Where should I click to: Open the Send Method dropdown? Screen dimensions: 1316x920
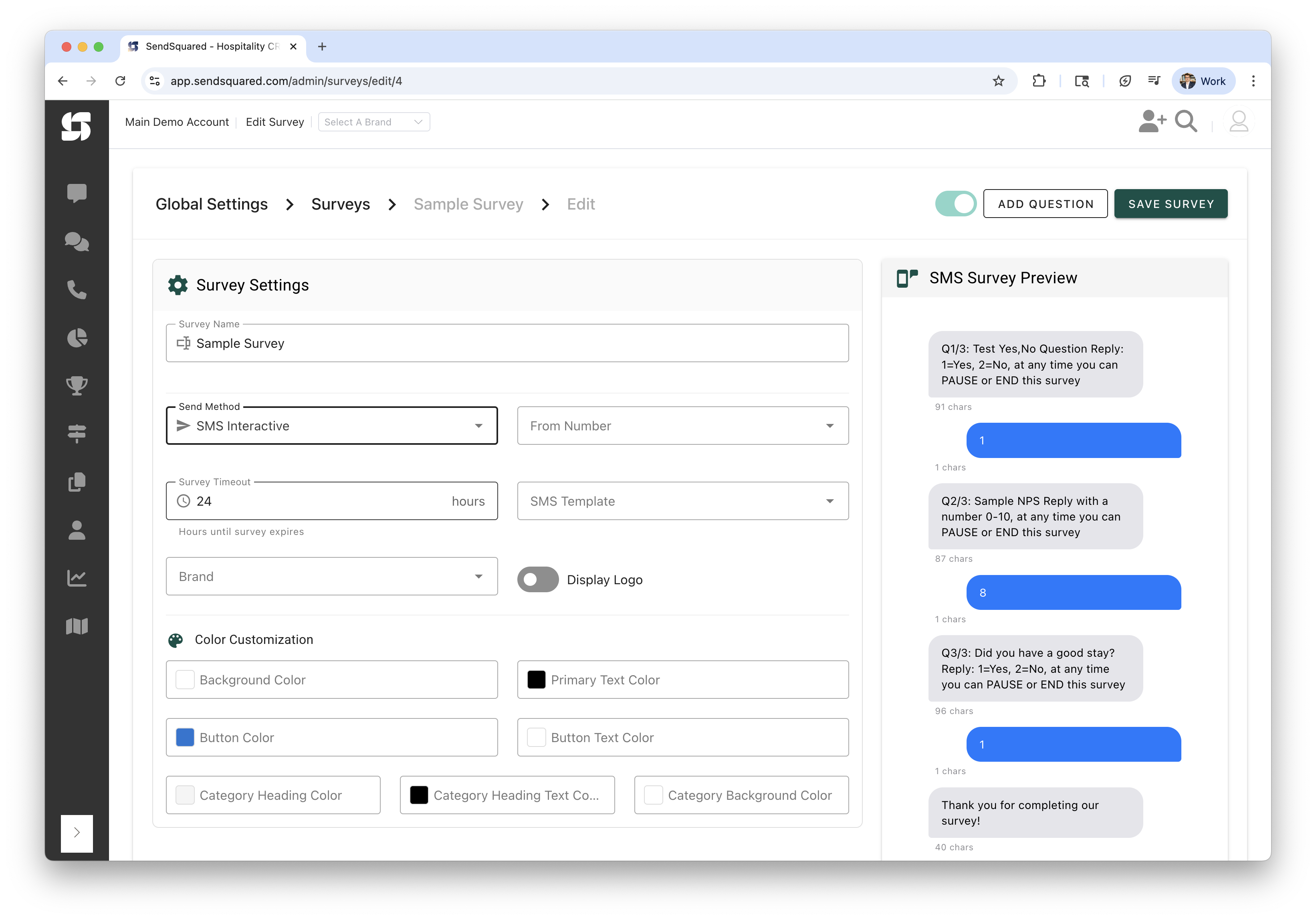pyautogui.click(x=331, y=425)
